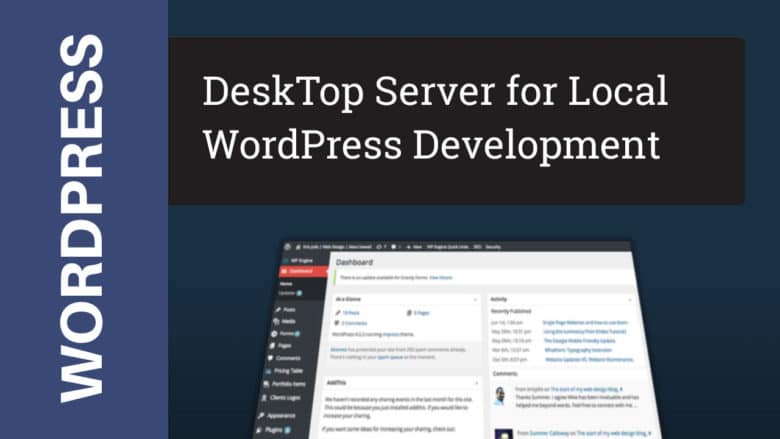Screen dimensions: 780x439
Task: Click the Appearance paintbrush icon in sidebar
Action: 261,416
